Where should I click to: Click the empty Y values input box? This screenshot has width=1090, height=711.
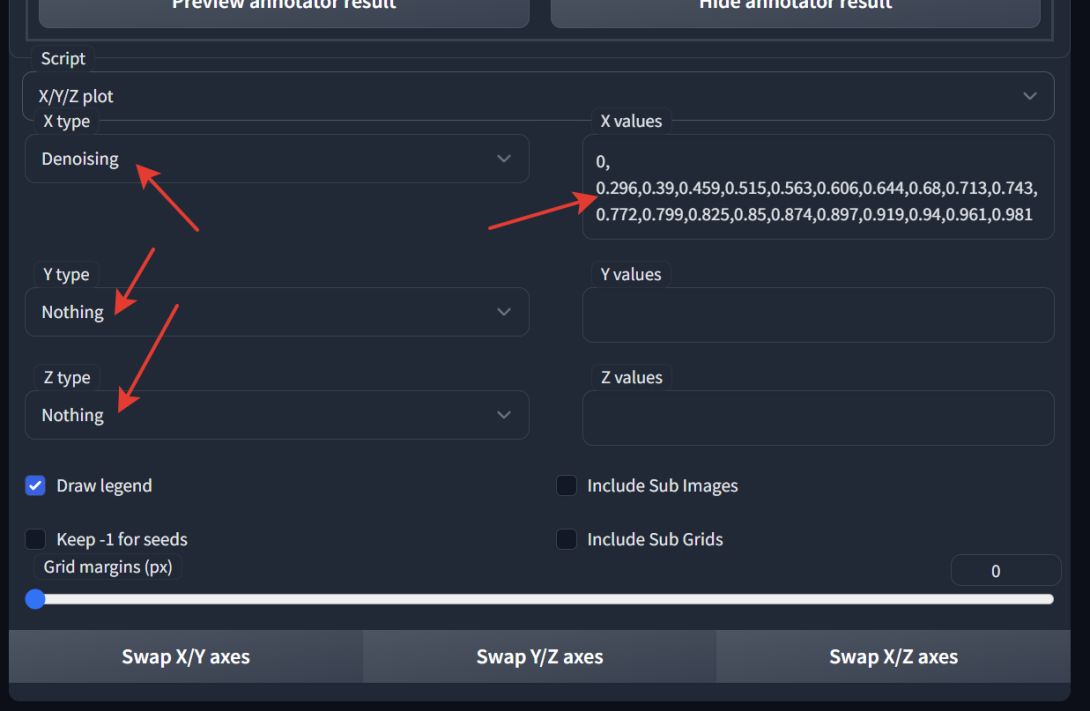[818, 314]
